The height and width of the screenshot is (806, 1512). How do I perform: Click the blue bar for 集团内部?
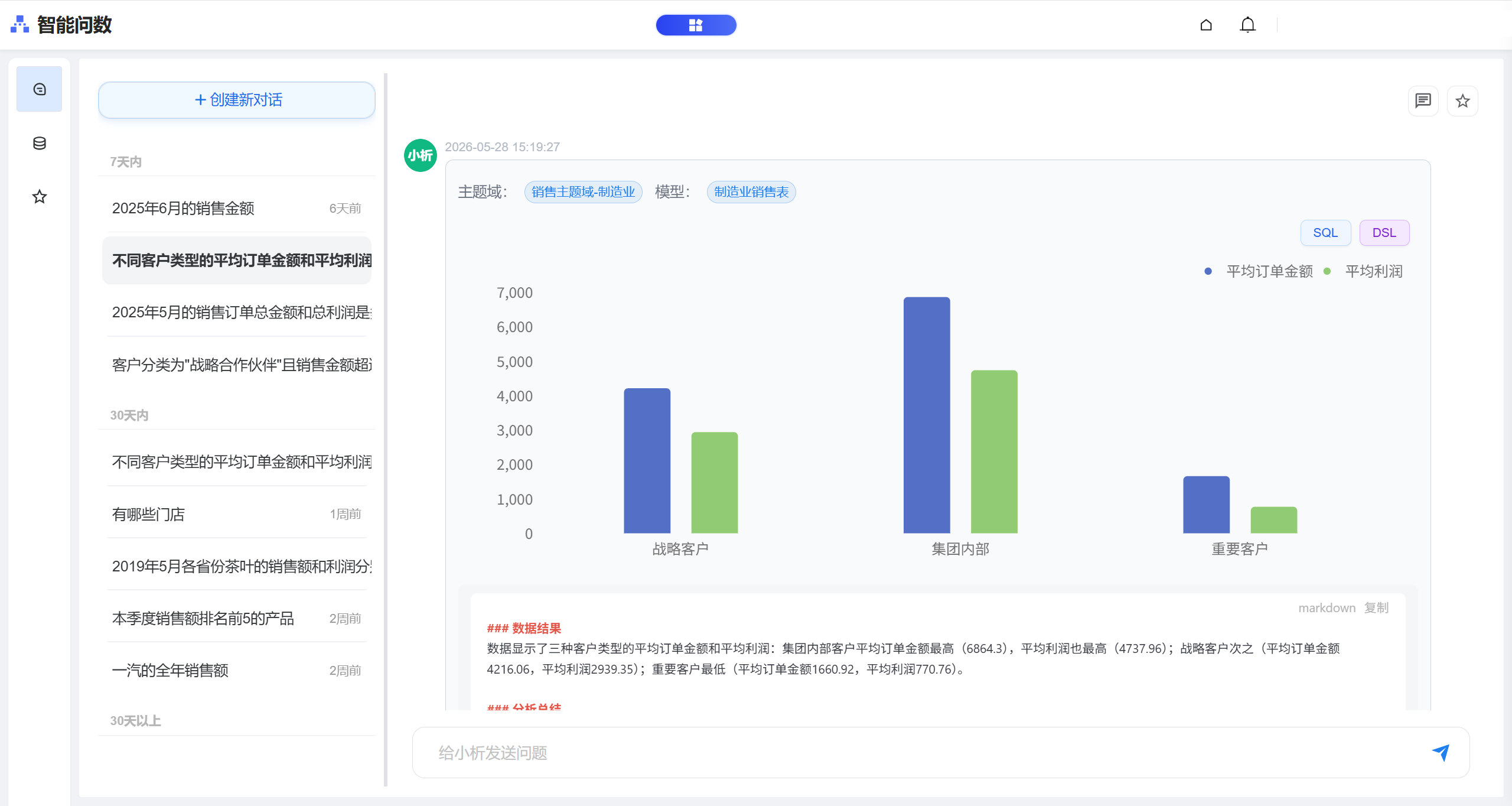[927, 415]
